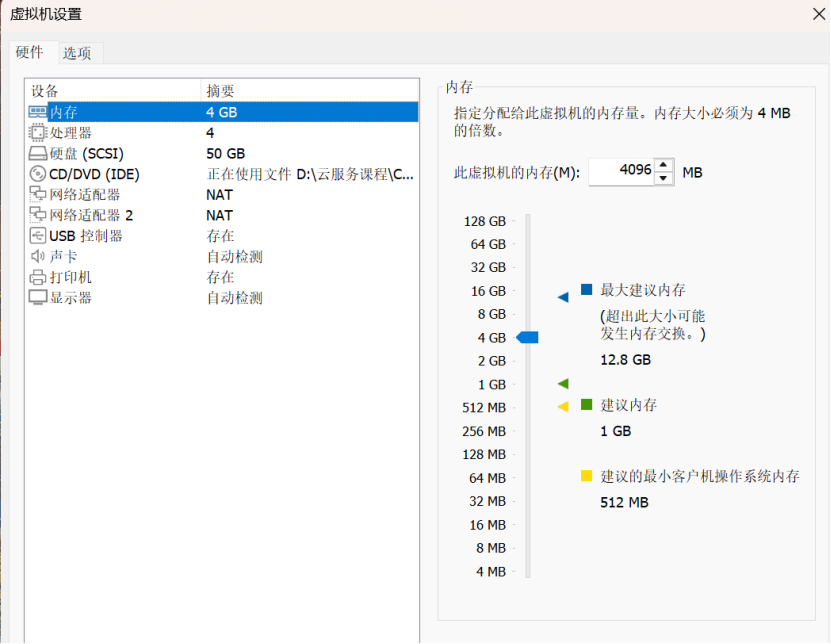Image resolution: width=831 pixels, height=644 pixels.
Task: Click the 32 MB mark on the memory scale
Action: 488,501
